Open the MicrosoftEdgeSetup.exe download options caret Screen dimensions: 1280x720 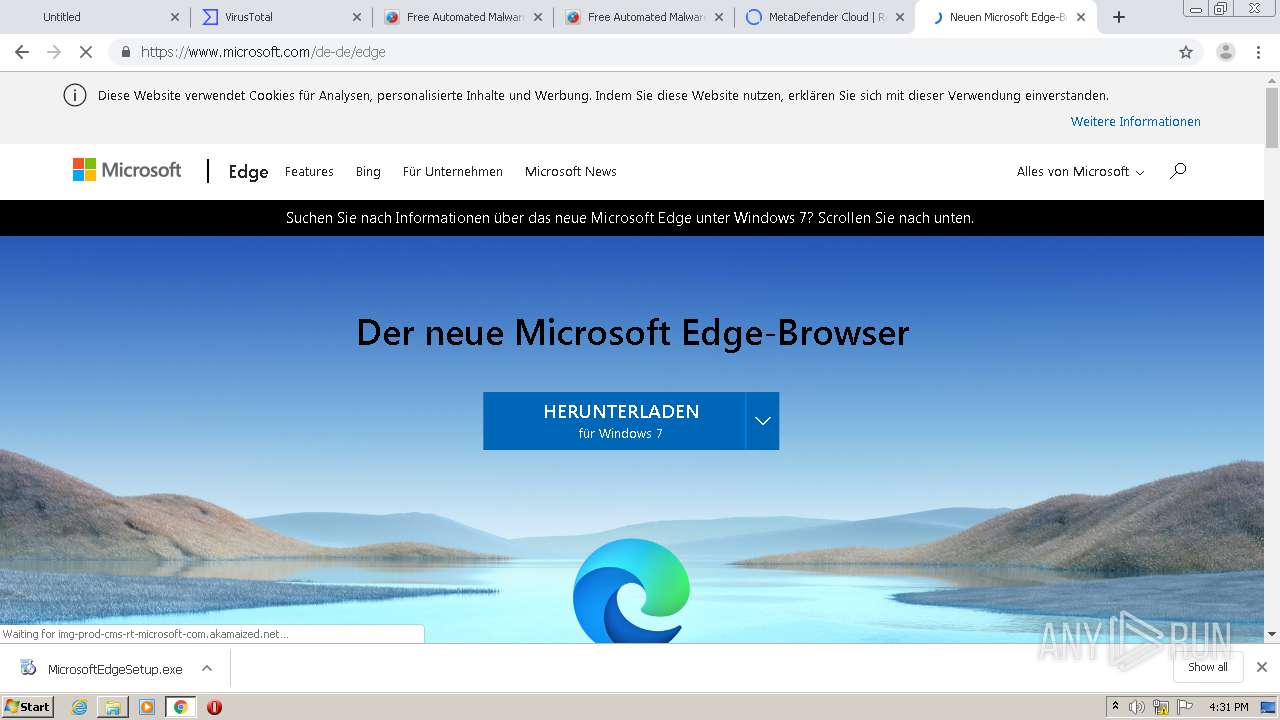point(207,668)
